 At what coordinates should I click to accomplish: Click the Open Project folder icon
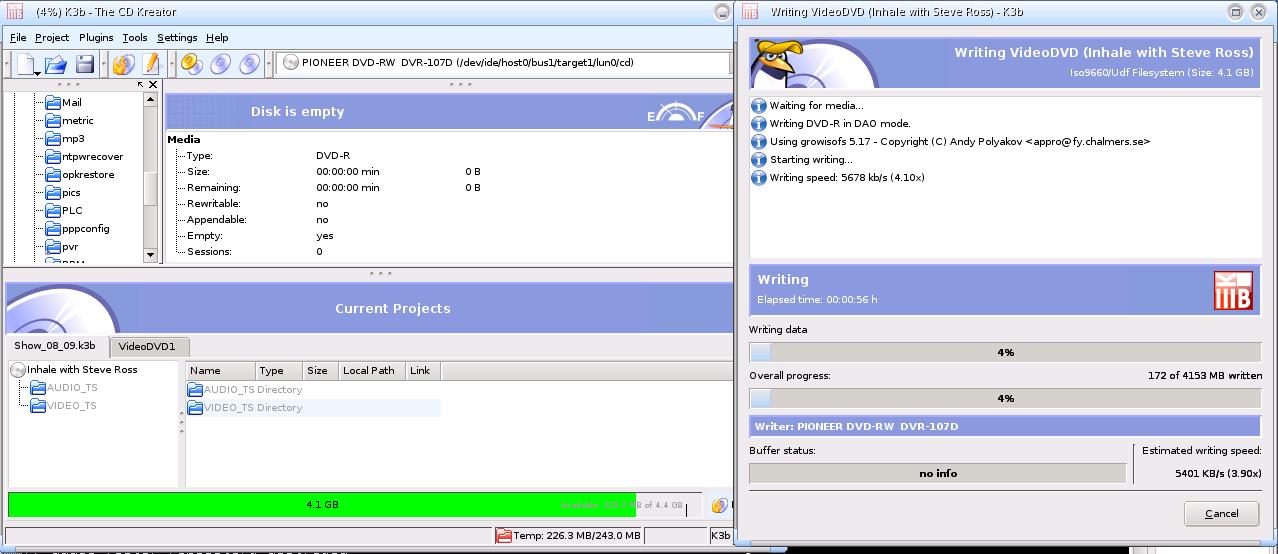(x=56, y=64)
